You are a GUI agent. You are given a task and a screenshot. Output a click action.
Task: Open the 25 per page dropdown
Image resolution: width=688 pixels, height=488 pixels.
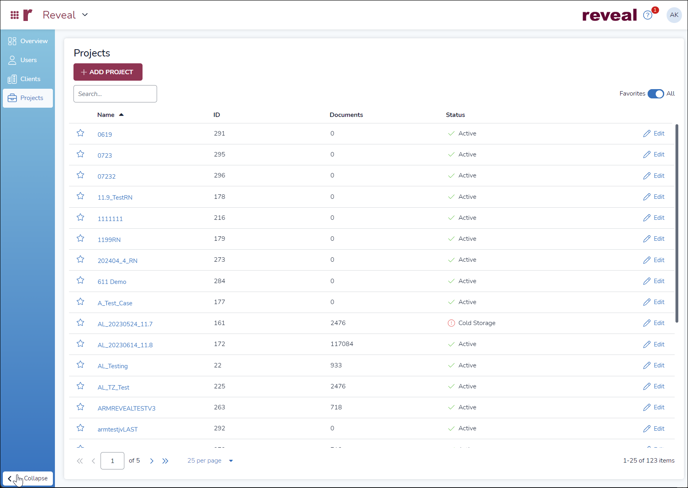[x=210, y=461]
